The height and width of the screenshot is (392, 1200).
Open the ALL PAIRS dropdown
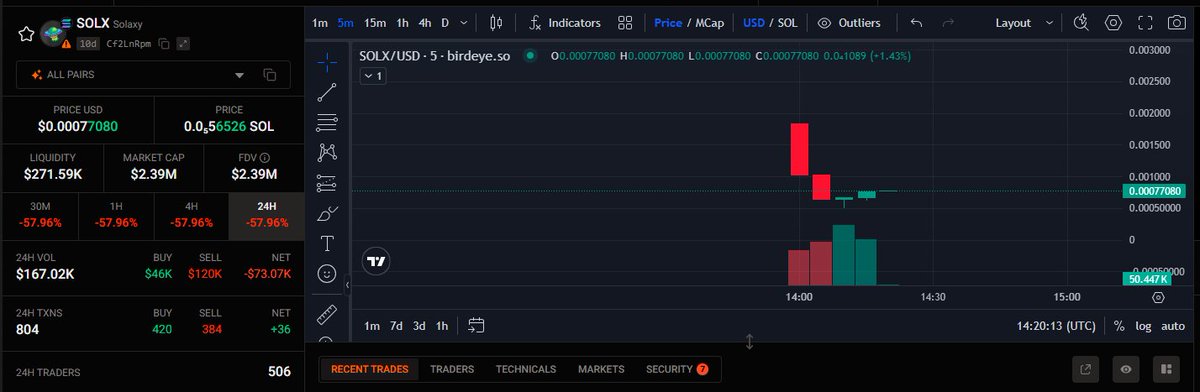(x=153, y=75)
